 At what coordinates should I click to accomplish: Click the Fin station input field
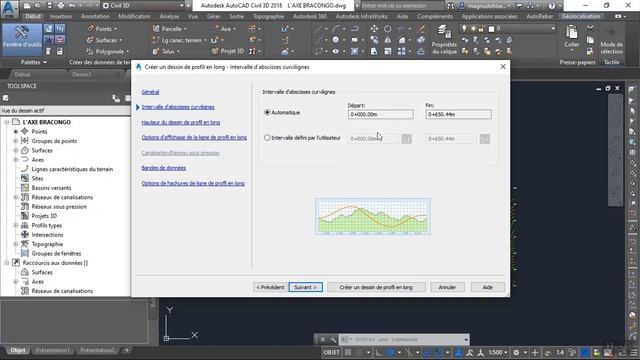pyautogui.click(x=458, y=115)
